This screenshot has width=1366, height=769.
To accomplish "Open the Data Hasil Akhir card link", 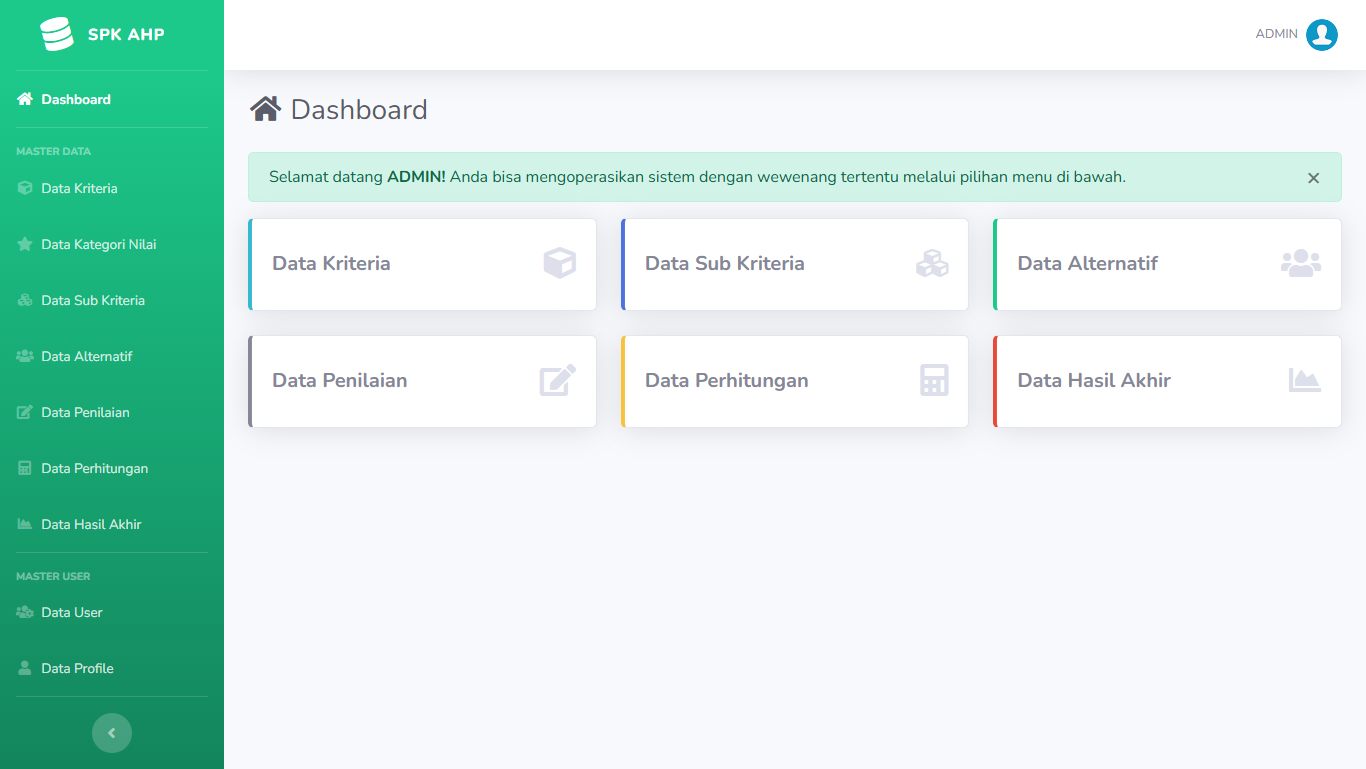I will pos(1094,380).
